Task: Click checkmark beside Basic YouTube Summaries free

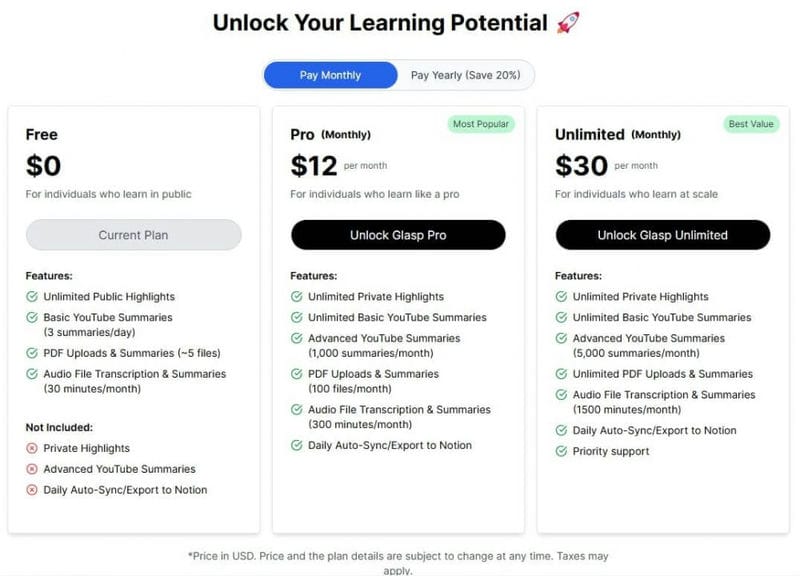Action: point(32,317)
